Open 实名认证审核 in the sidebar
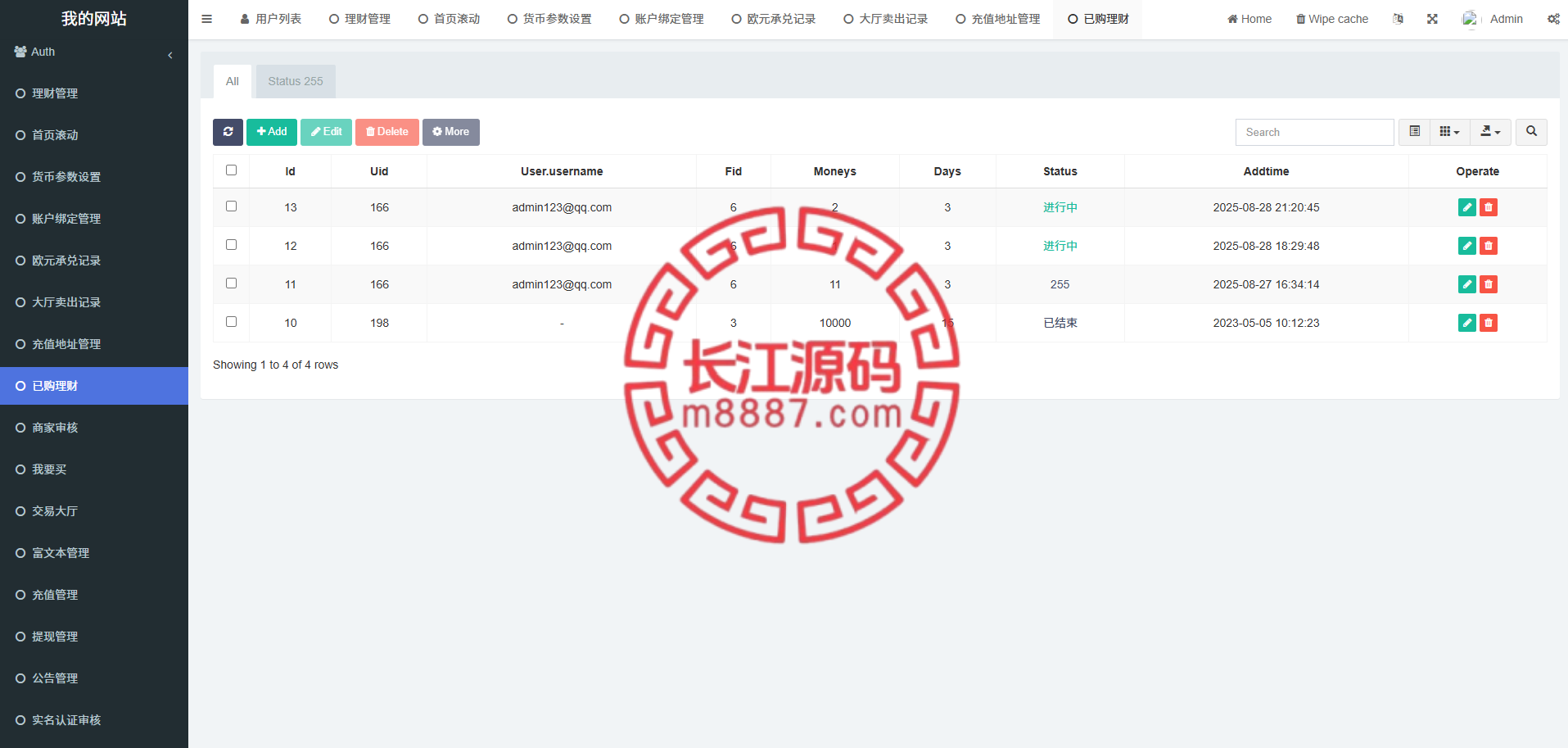This screenshot has height=748, width=1568. tap(94, 720)
